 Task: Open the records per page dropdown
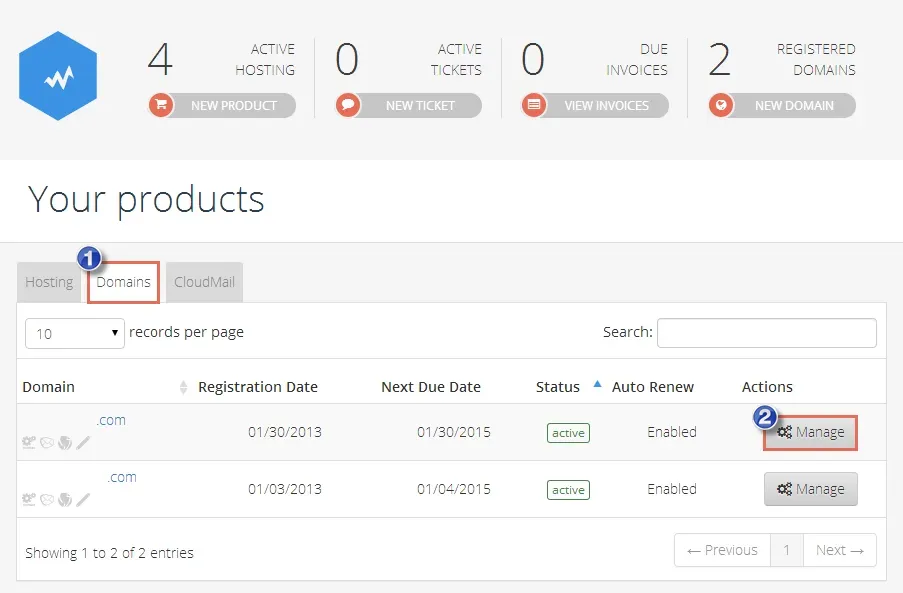pos(75,333)
